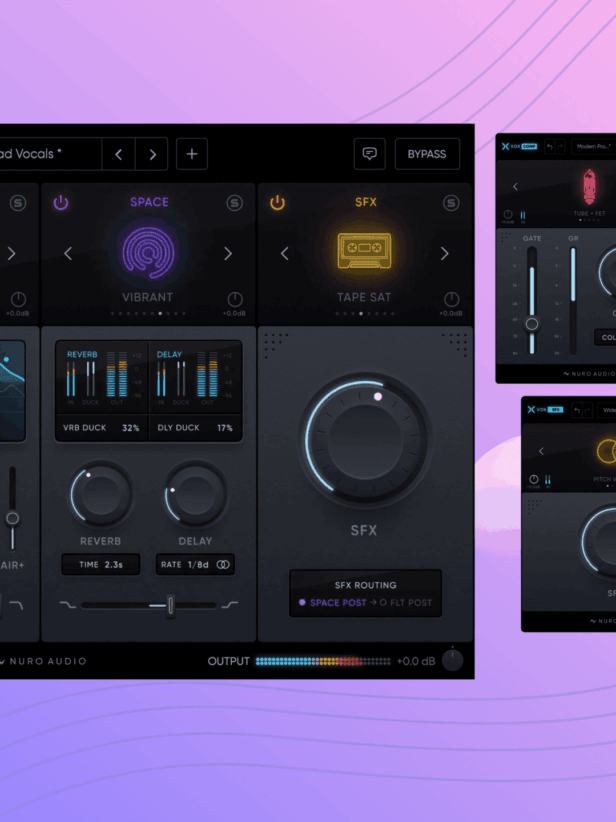This screenshot has height=822, width=616.
Task: Toggle the SFX module power icon
Action: coord(277,202)
